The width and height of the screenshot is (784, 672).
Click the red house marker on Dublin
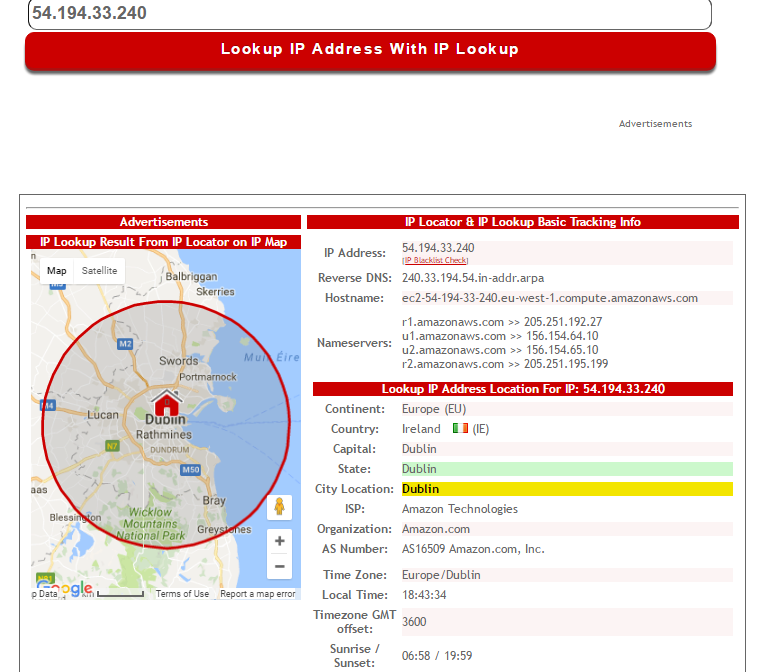click(166, 404)
